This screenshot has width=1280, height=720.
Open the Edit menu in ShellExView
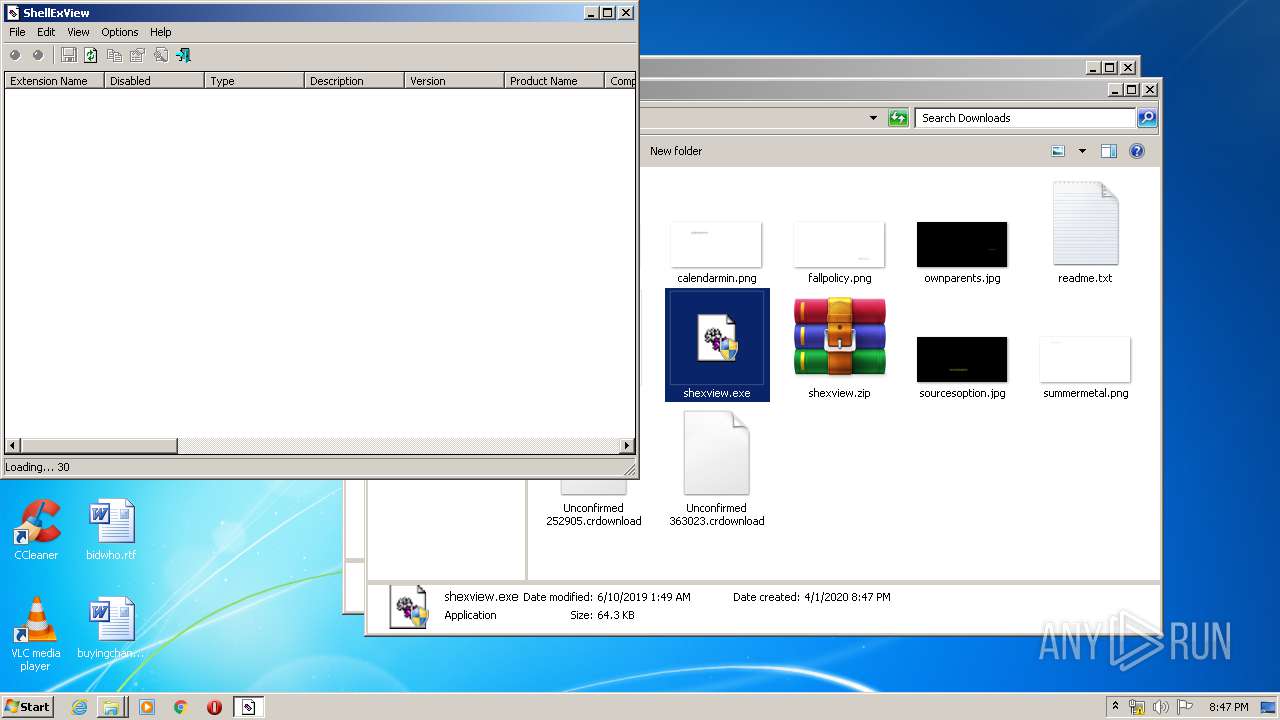coord(46,32)
